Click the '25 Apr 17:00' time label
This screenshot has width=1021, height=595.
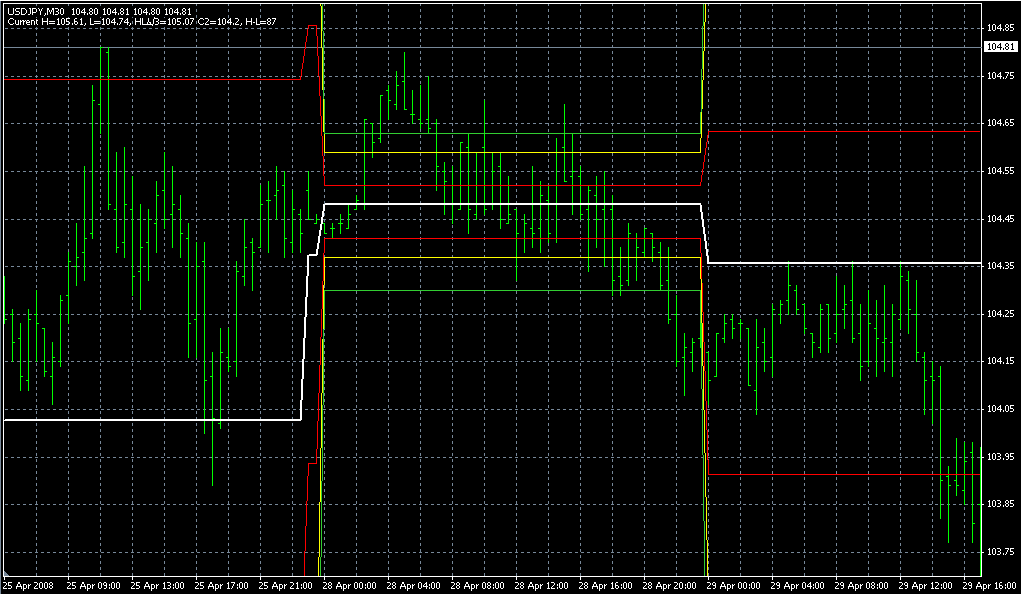tap(222, 586)
